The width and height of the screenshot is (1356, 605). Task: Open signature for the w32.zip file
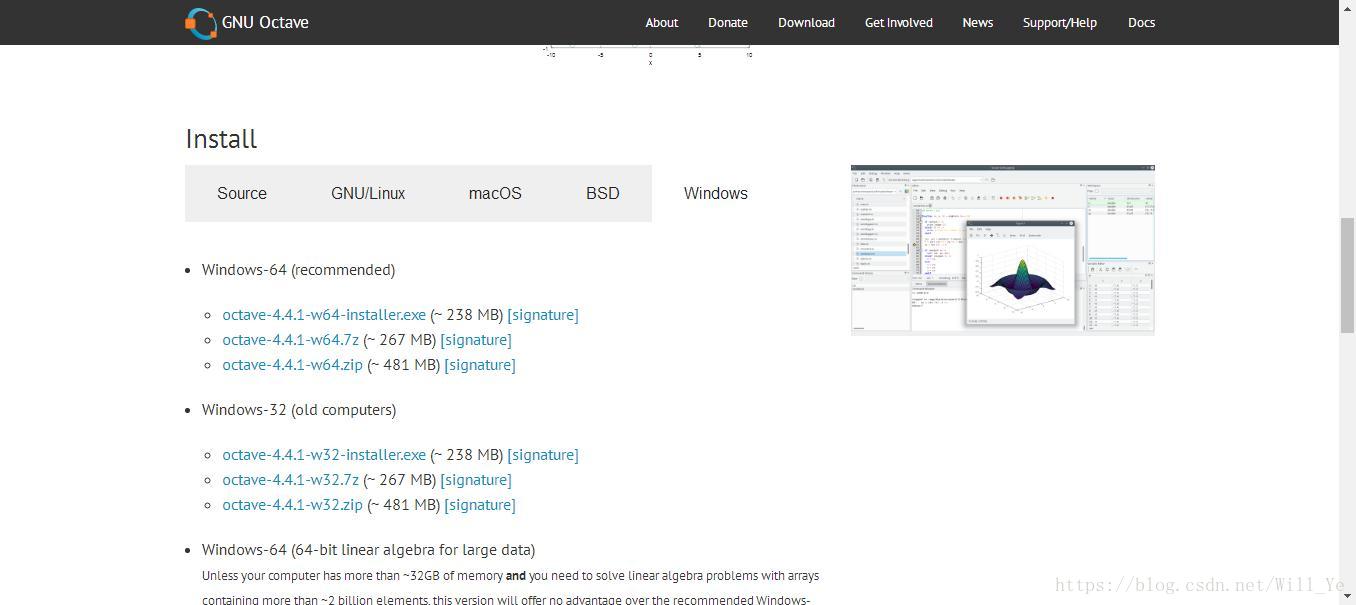[480, 505]
